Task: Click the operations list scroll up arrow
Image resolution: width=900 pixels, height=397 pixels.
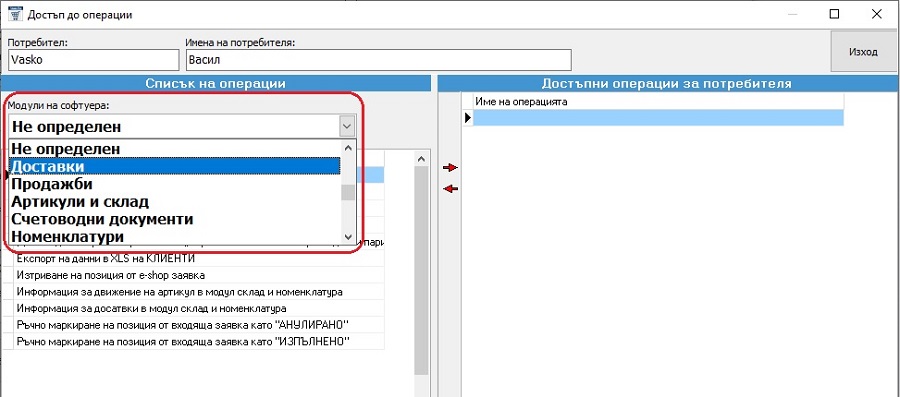Action: (x=421, y=158)
